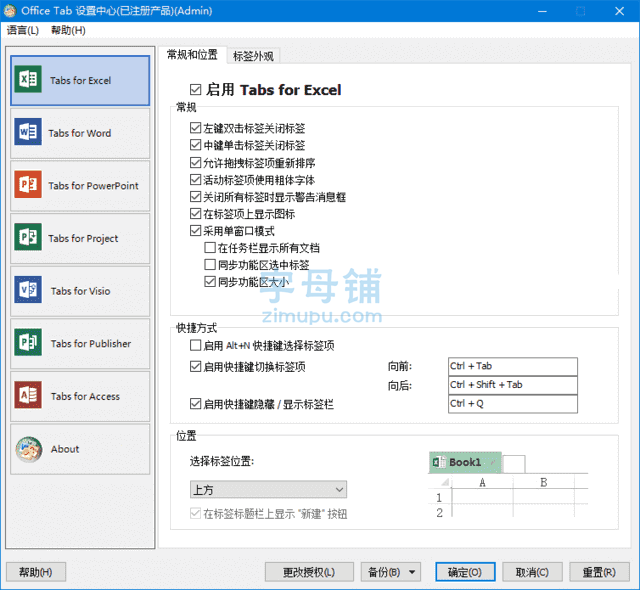Click the 重置(R) button

pyautogui.click(x=599, y=572)
